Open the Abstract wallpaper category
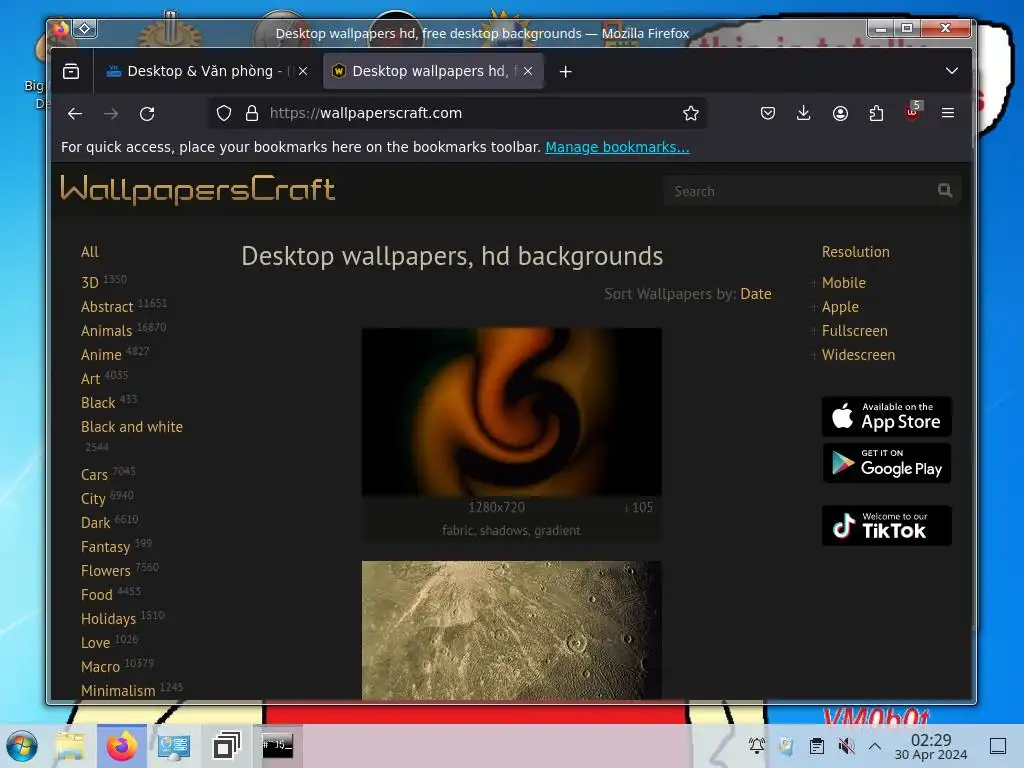 point(107,307)
